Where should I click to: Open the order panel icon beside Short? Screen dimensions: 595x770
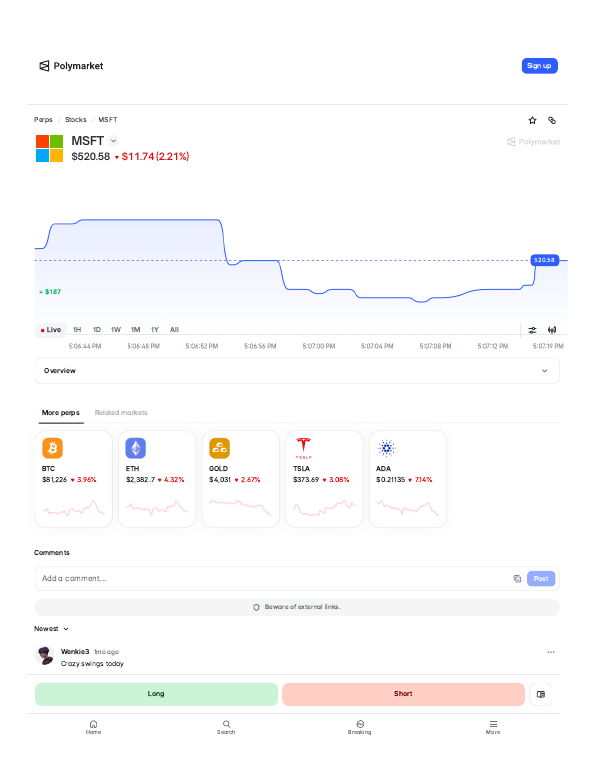click(x=541, y=694)
